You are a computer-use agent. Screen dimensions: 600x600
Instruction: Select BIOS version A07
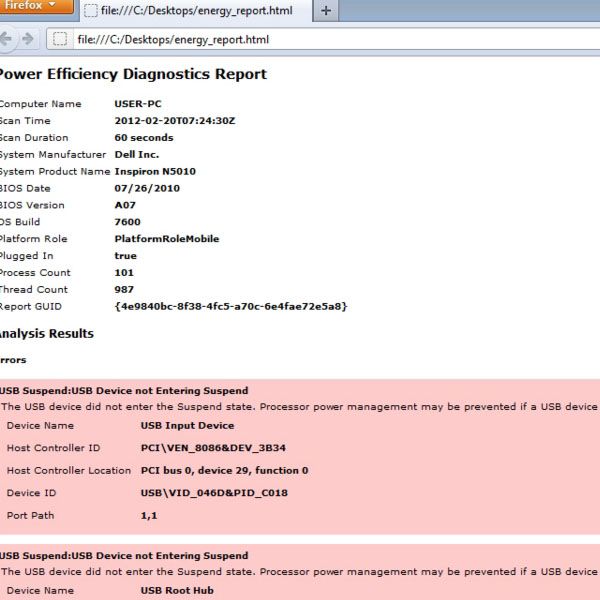click(125, 205)
